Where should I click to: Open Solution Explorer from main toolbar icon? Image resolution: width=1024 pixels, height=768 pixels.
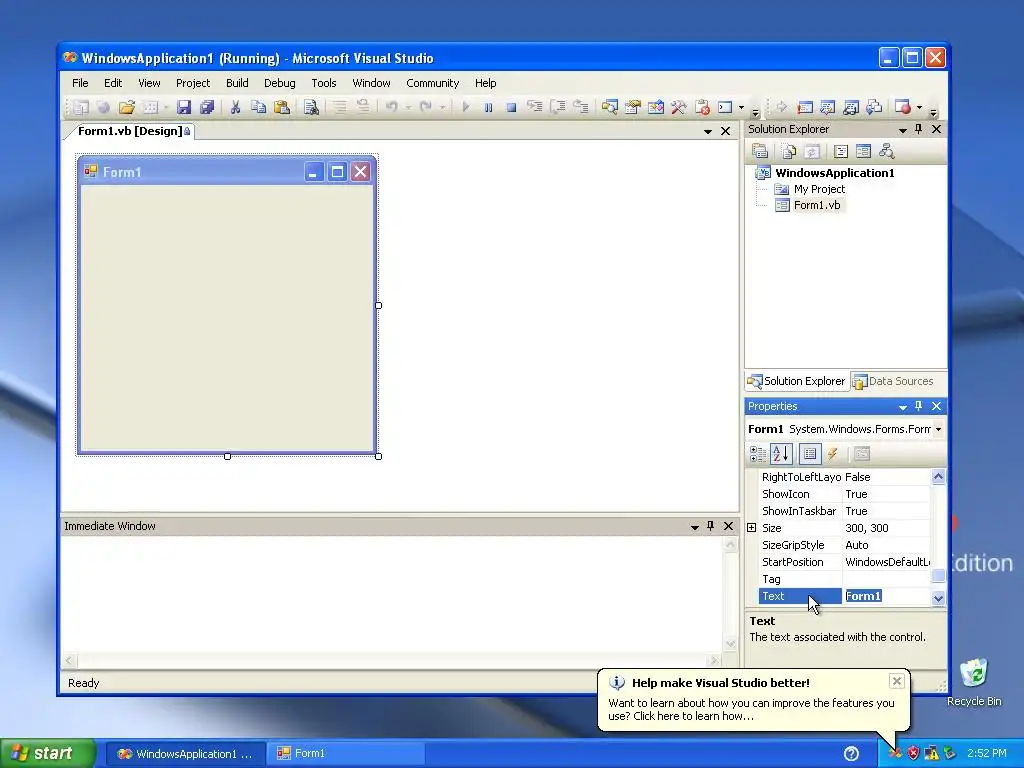click(609, 107)
